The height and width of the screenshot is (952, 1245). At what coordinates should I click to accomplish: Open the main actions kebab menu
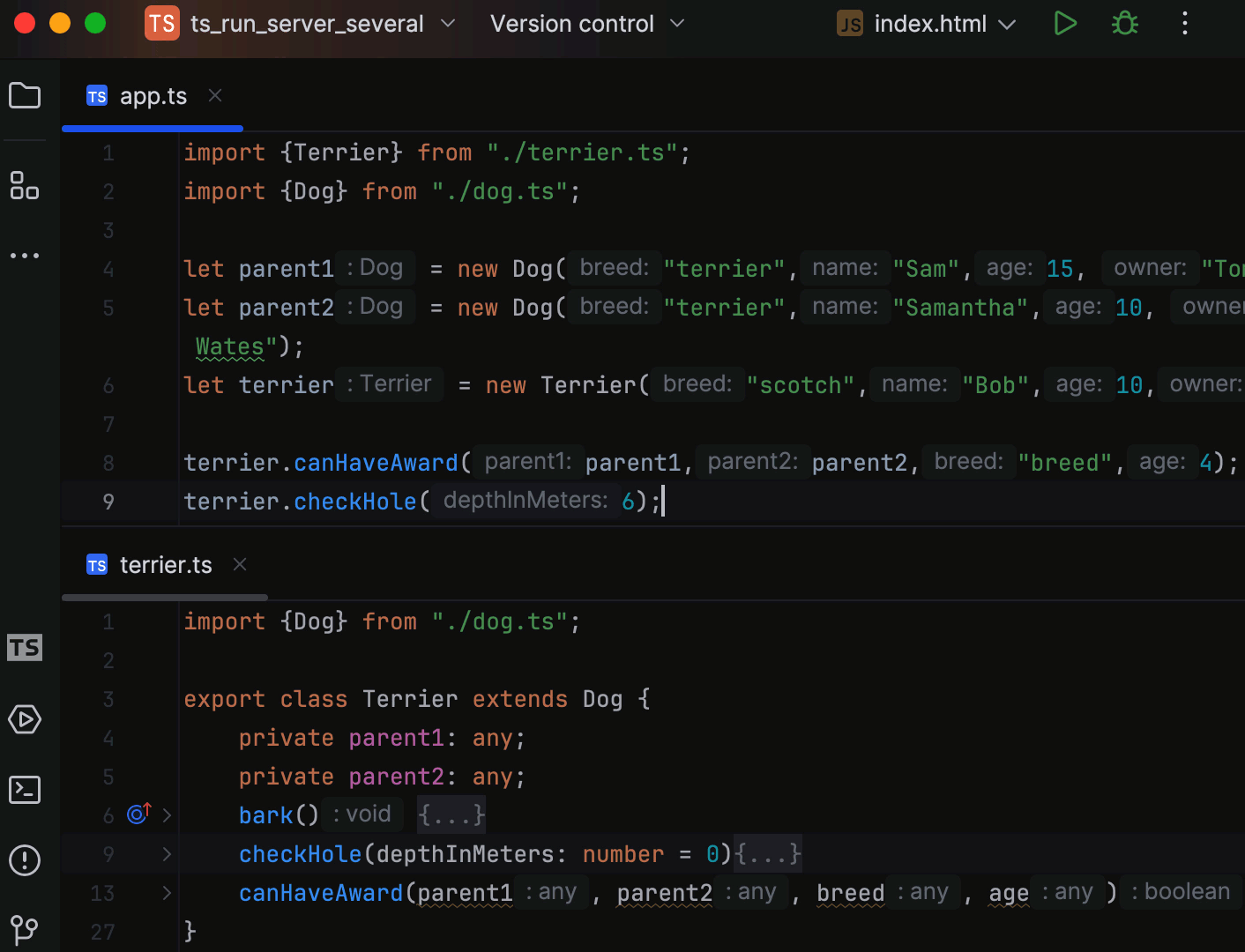(1184, 23)
